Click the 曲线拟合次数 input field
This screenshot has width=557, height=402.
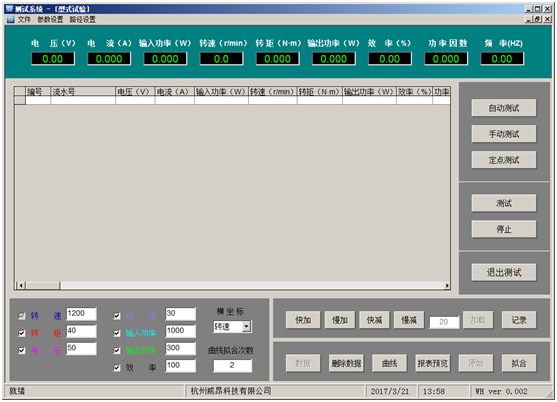232,365
